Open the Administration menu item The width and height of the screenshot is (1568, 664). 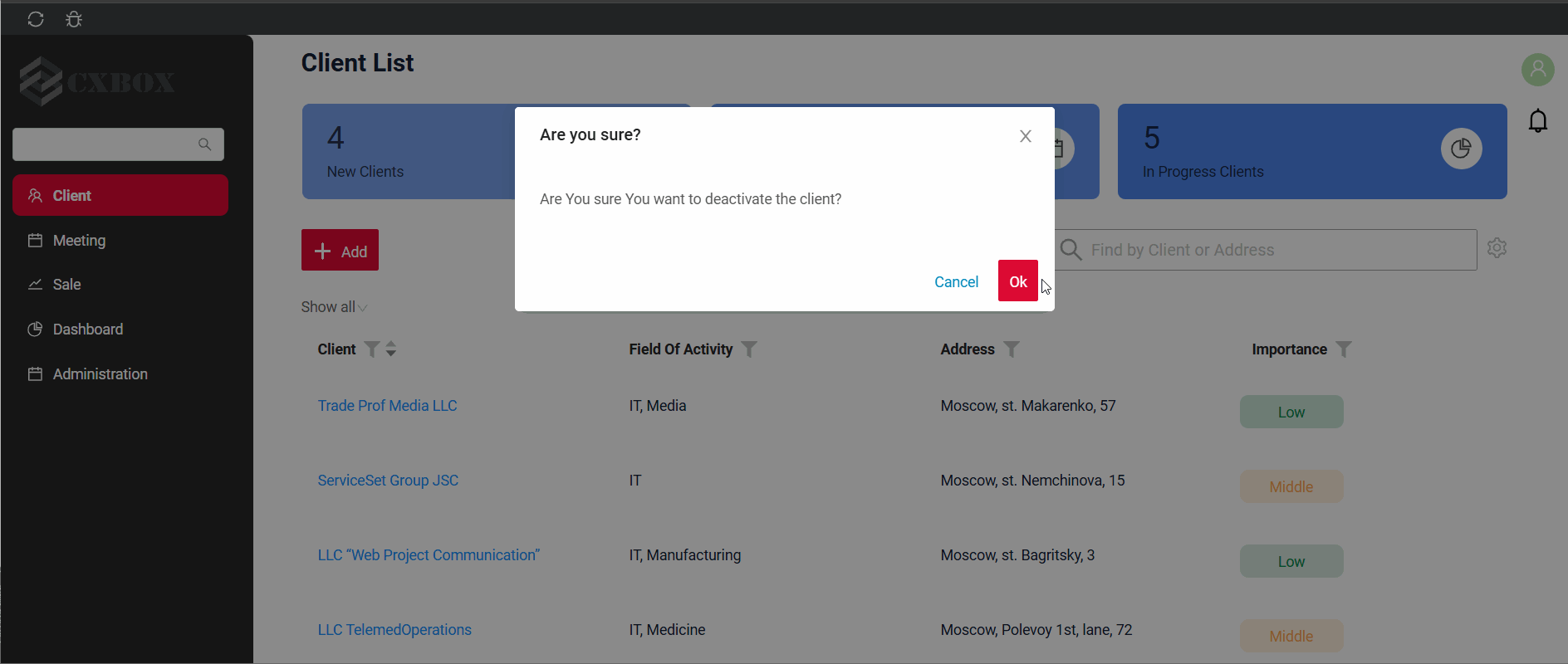click(x=100, y=374)
